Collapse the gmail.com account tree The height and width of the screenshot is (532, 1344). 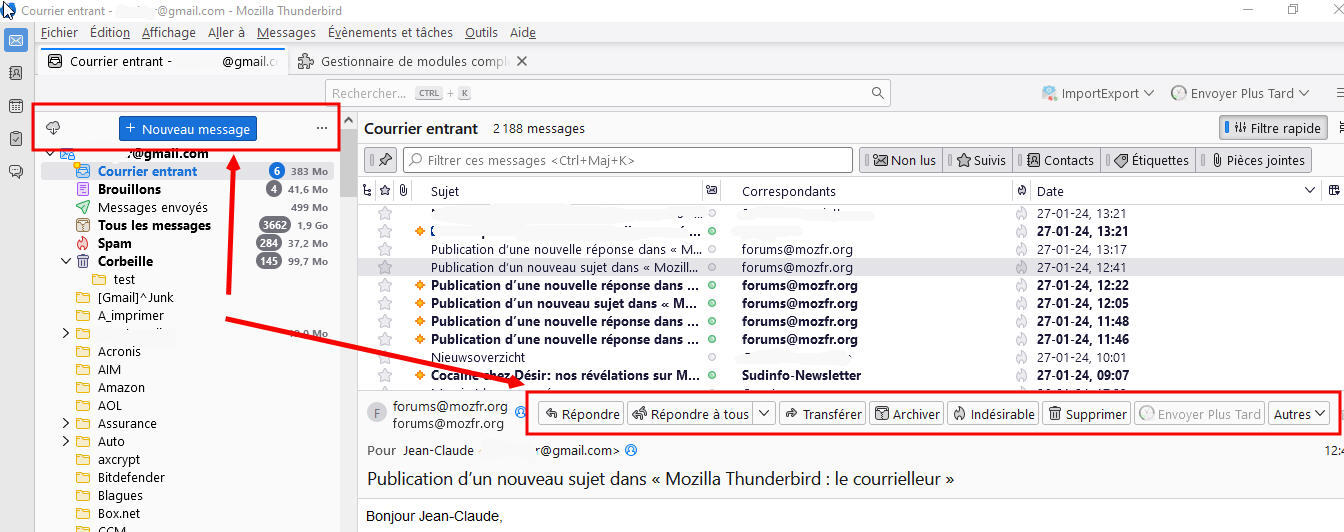tap(49, 153)
